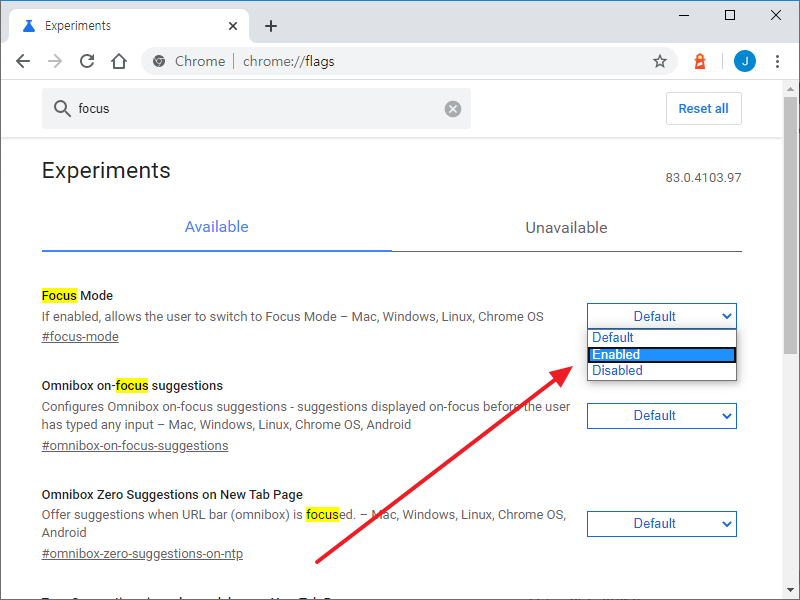Open the Omnibox Zero Suggestions dropdown

[x=662, y=524]
